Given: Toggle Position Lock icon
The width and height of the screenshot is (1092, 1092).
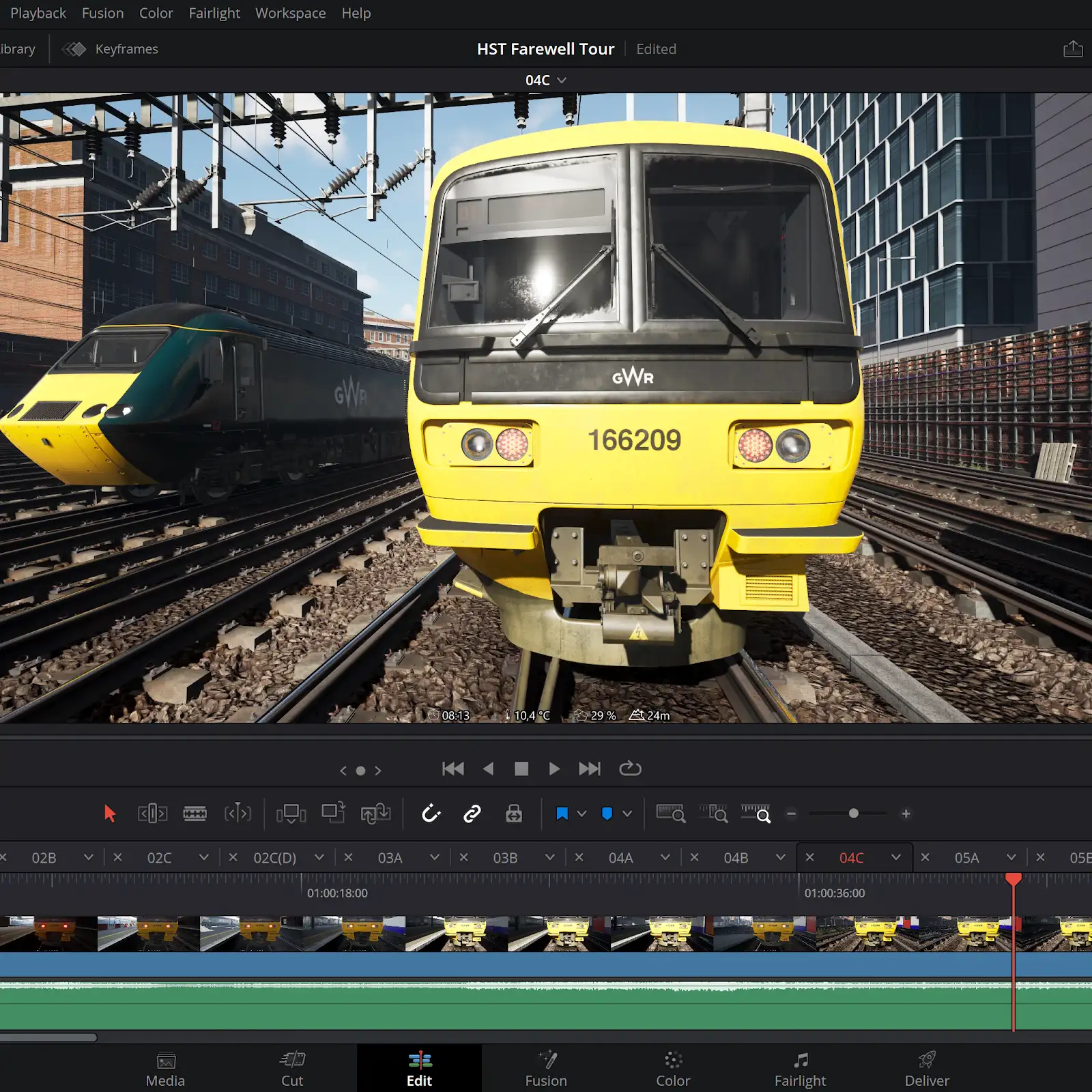Looking at the screenshot, I should [x=514, y=814].
